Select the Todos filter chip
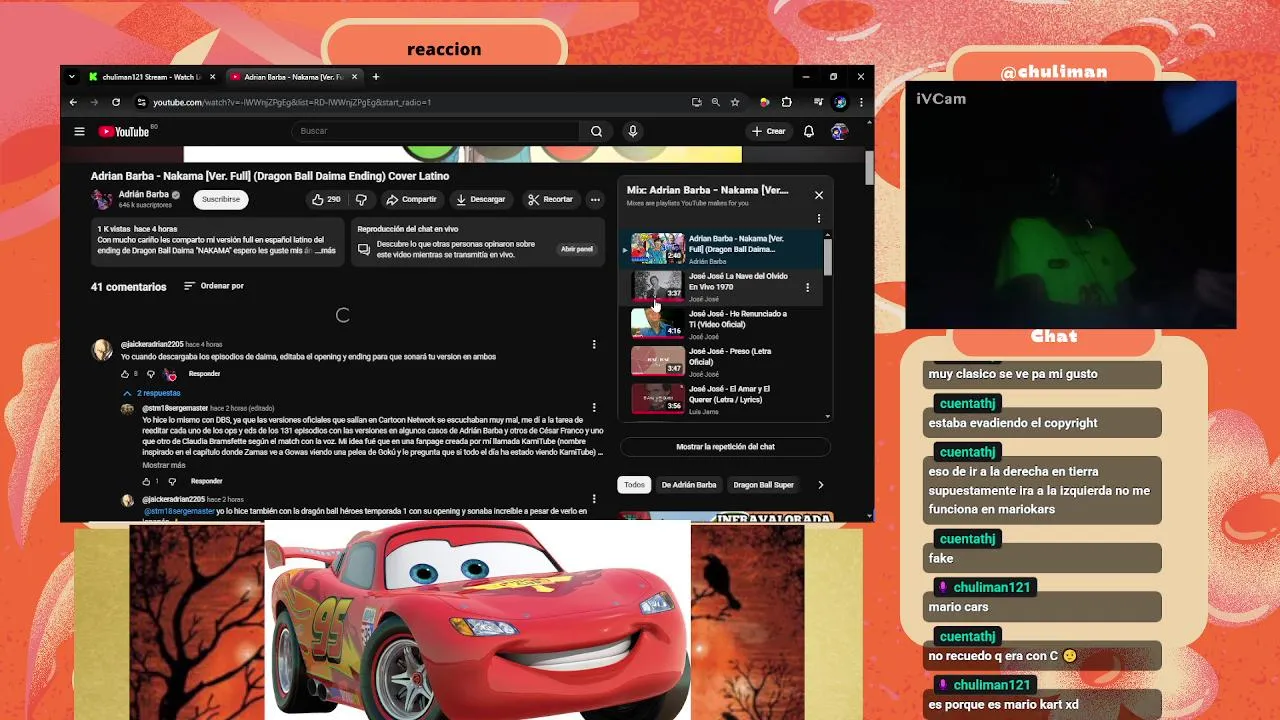1280x720 pixels. click(x=635, y=485)
